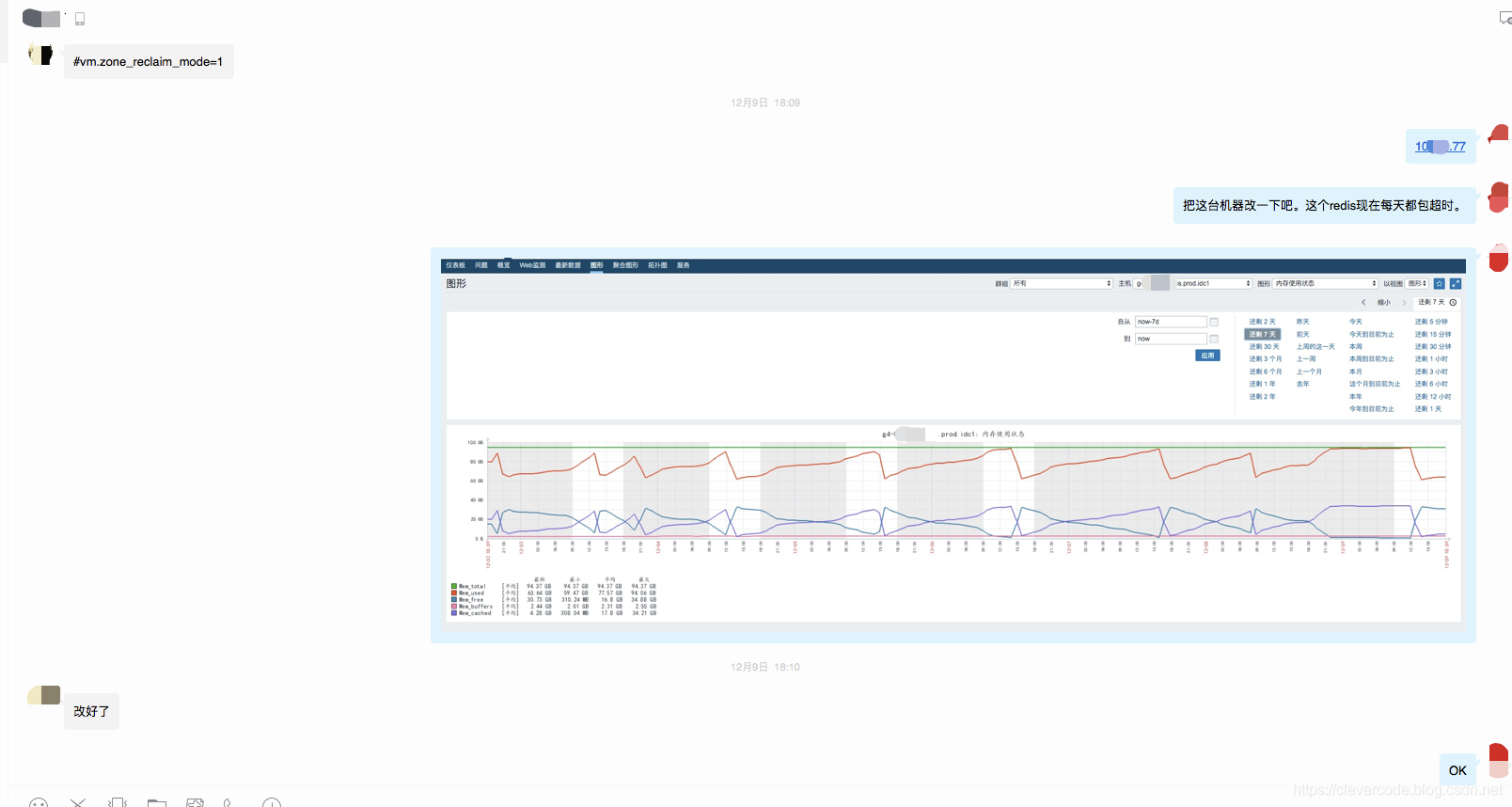Select the 去年 time range link

coord(1303,384)
